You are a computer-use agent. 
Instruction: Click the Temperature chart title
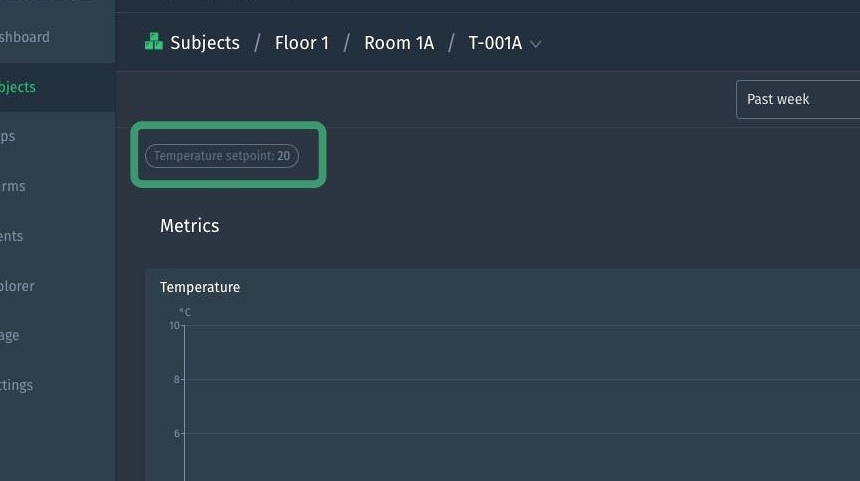pos(200,287)
